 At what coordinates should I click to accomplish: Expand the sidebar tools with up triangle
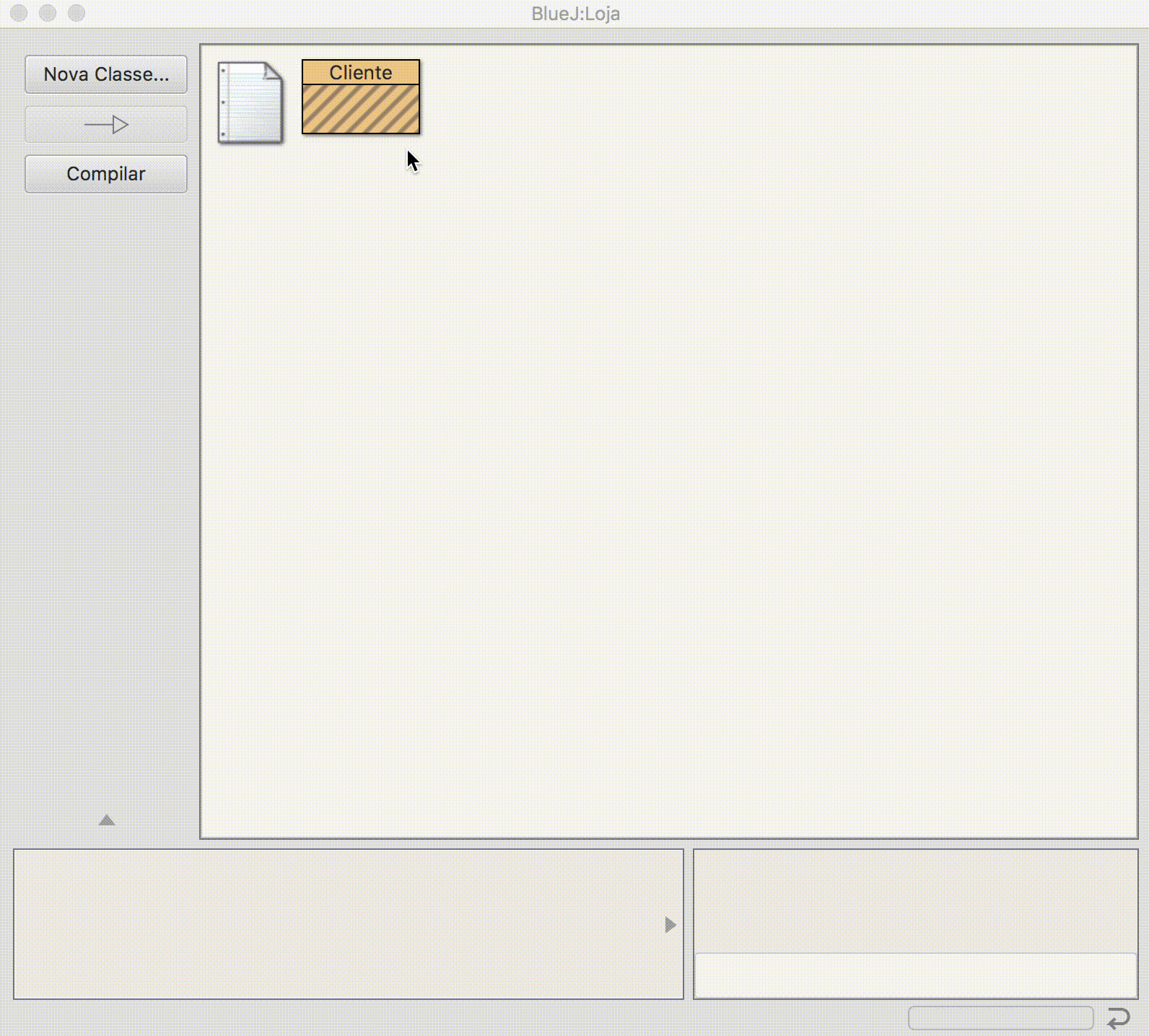pyautogui.click(x=107, y=820)
